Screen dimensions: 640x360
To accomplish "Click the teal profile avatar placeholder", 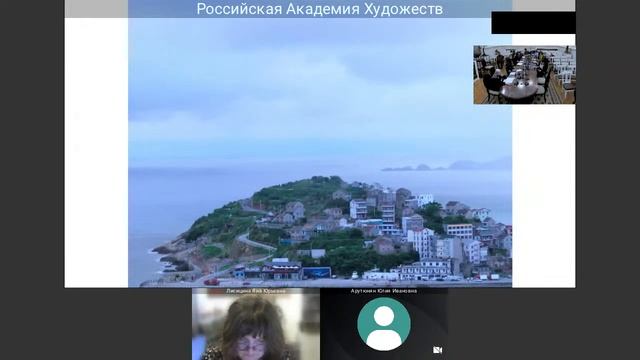I will coord(384,324).
